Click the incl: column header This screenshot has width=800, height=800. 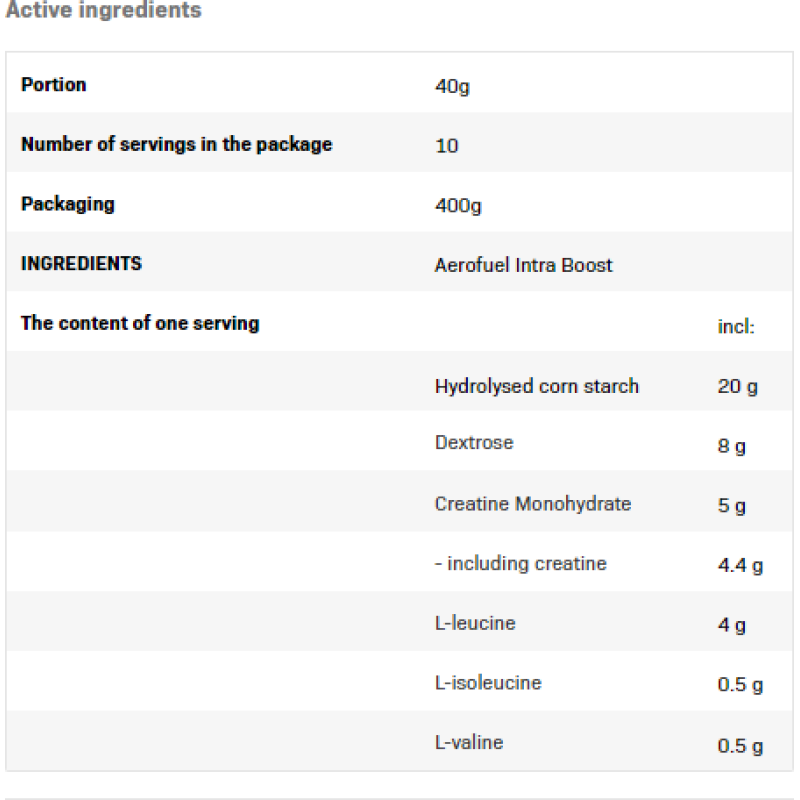tap(736, 326)
